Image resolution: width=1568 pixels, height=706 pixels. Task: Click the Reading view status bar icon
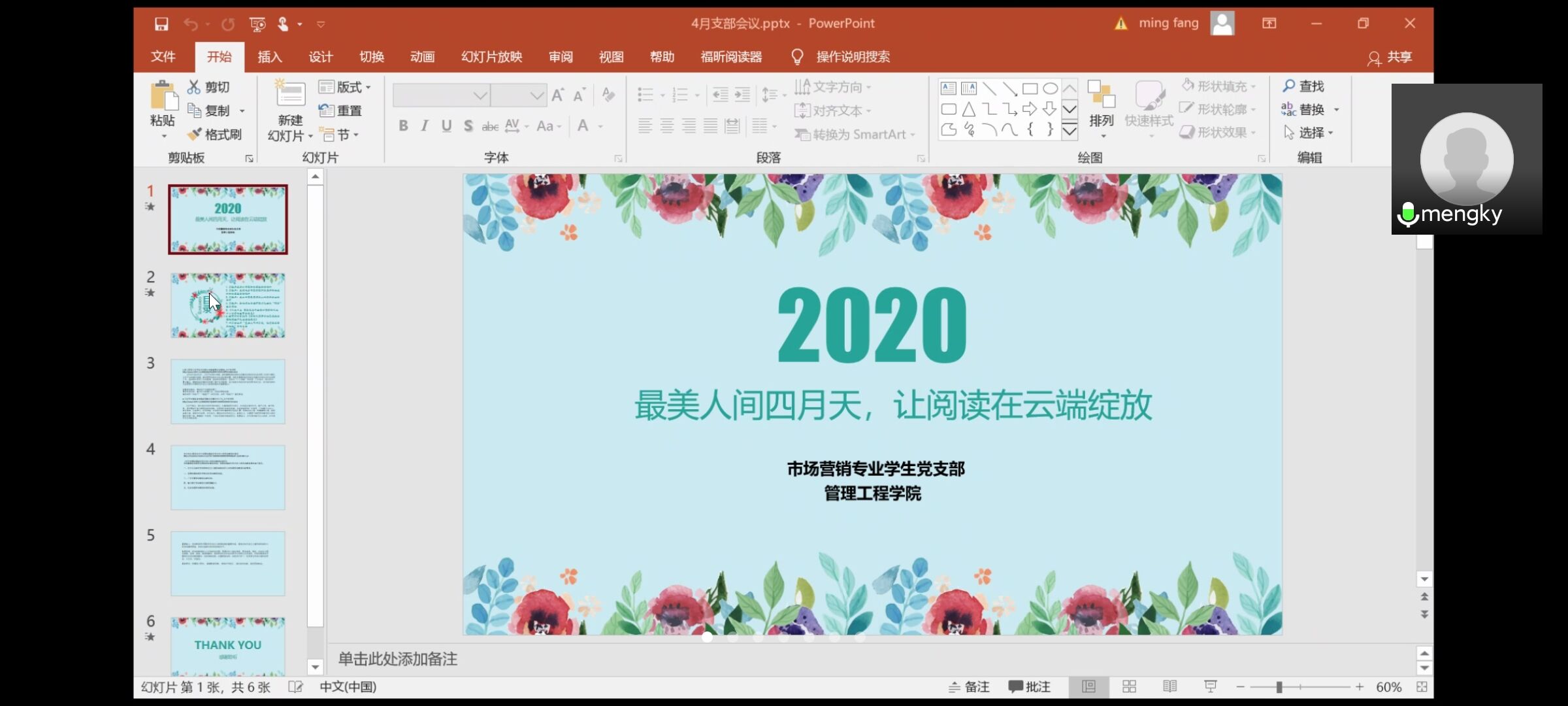pos(1169,686)
